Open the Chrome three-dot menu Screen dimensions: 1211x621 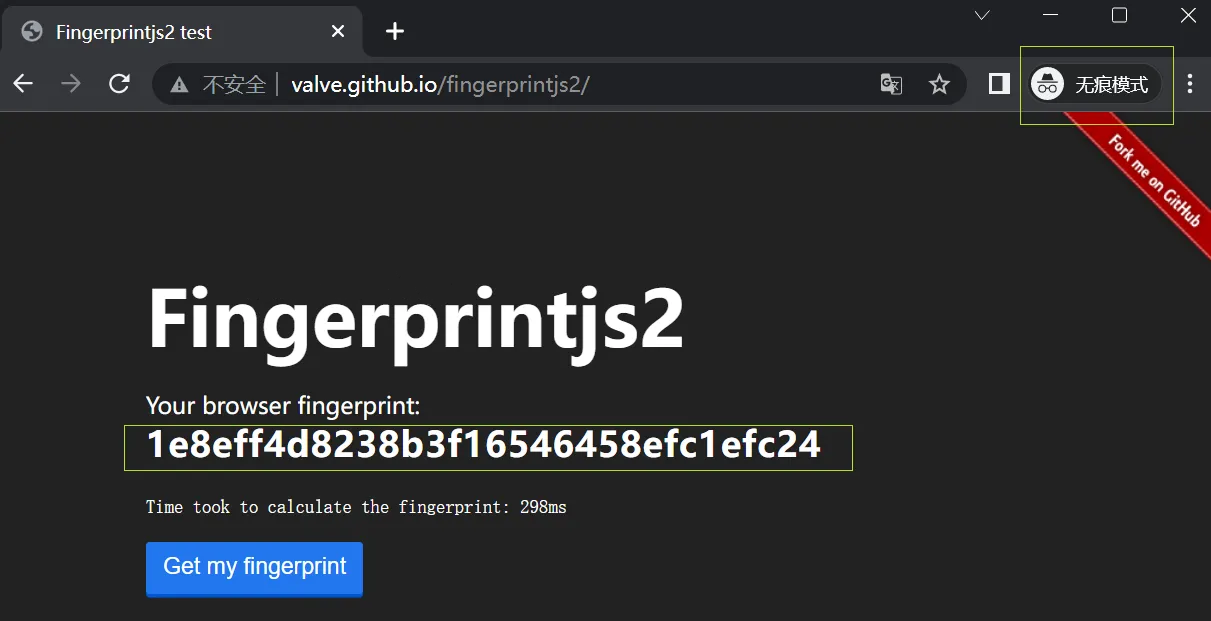[1189, 84]
